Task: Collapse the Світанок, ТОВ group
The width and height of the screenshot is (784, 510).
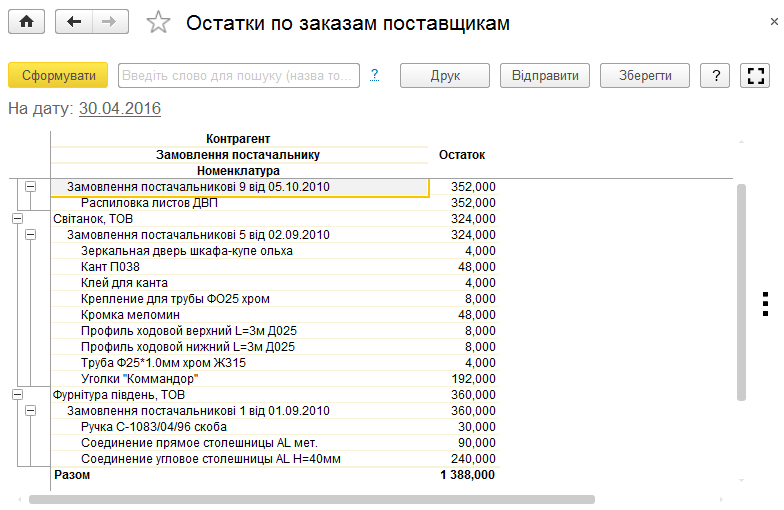Action: coord(18,218)
